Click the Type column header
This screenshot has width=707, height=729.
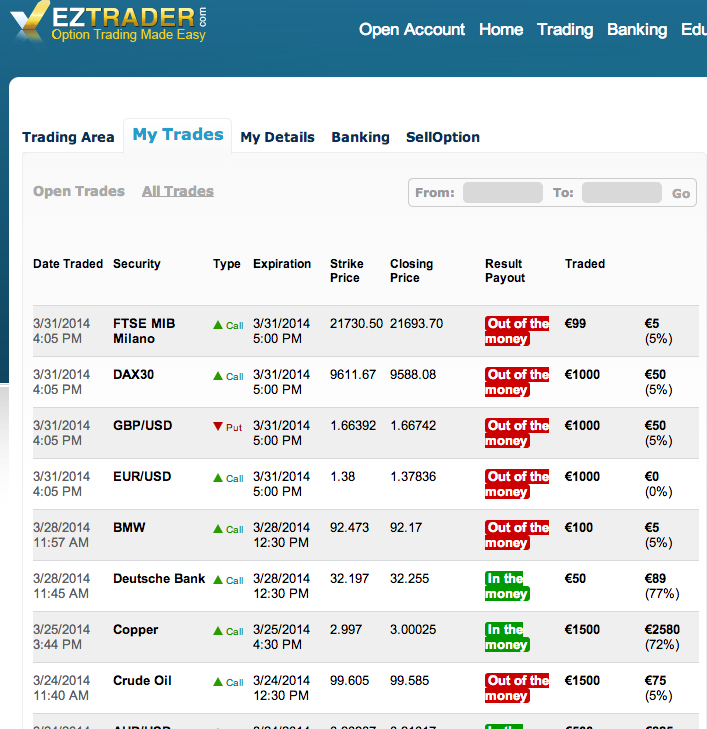tap(227, 264)
